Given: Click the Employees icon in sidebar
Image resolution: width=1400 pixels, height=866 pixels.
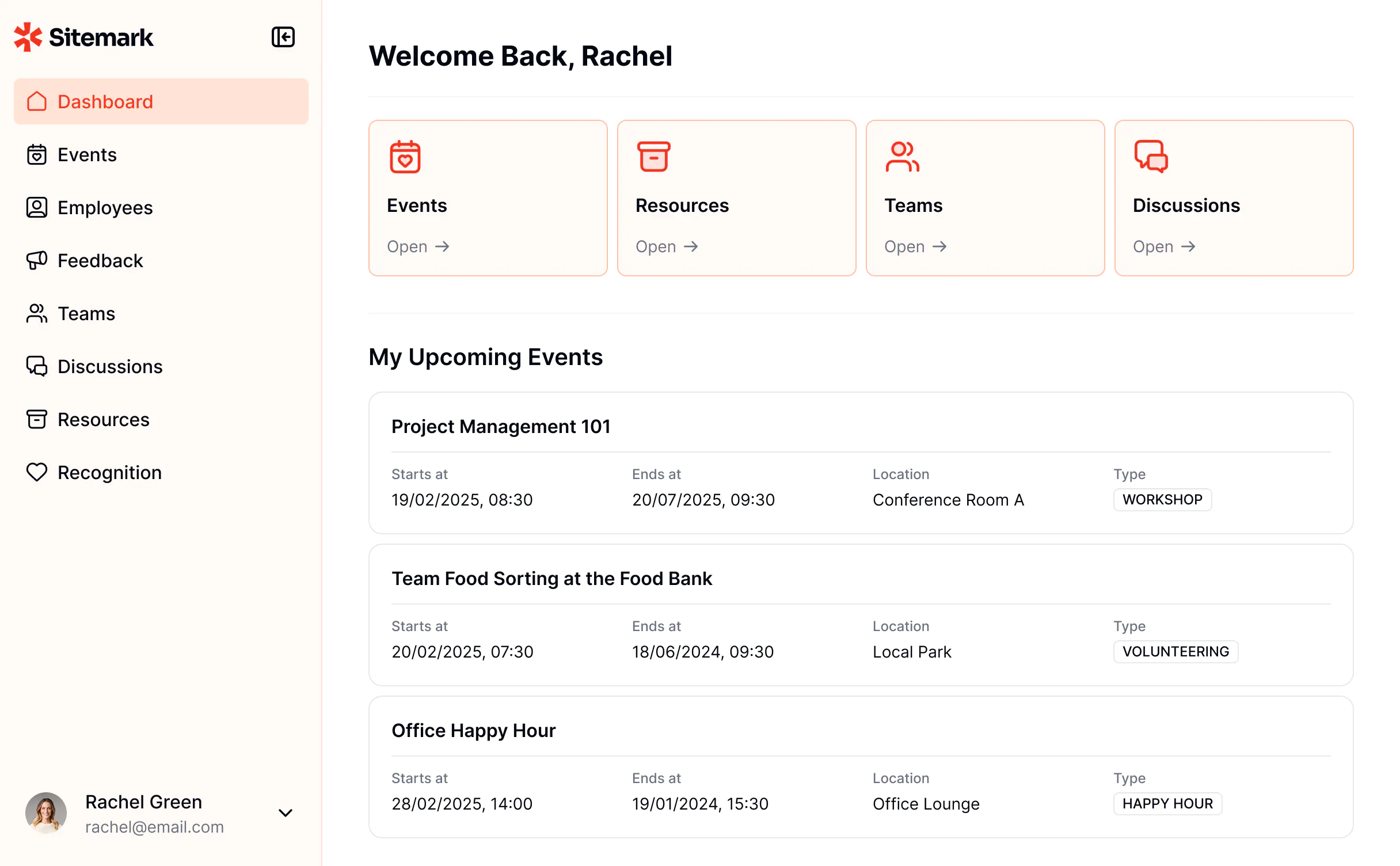Looking at the screenshot, I should [x=37, y=207].
